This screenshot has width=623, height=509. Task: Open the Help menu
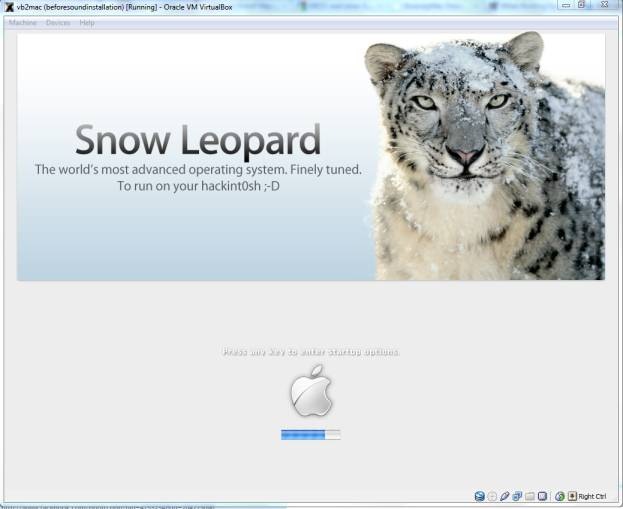pyautogui.click(x=87, y=23)
